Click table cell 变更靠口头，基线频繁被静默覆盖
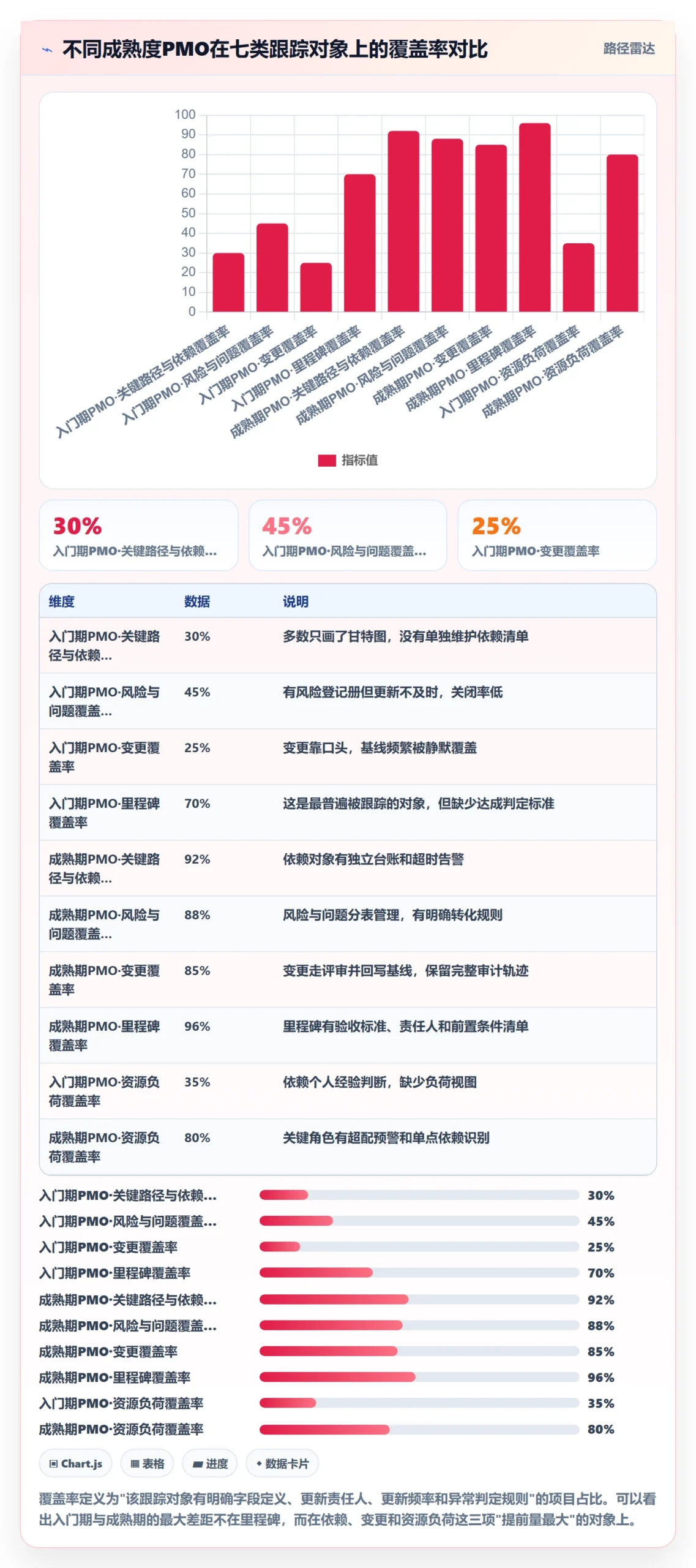The image size is (696, 1568). pos(380,748)
